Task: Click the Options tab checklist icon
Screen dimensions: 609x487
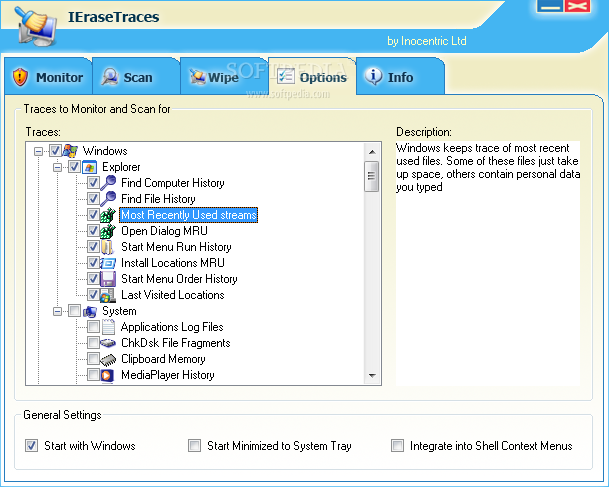Action: pyautogui.click(x=286, y=76)
